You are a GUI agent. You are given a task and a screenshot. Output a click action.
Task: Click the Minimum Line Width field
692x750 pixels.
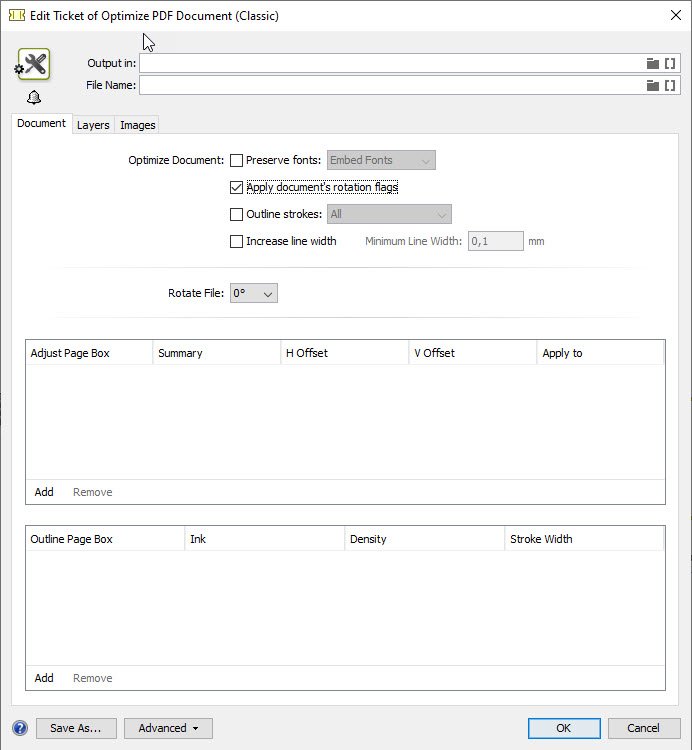(495, 241)
